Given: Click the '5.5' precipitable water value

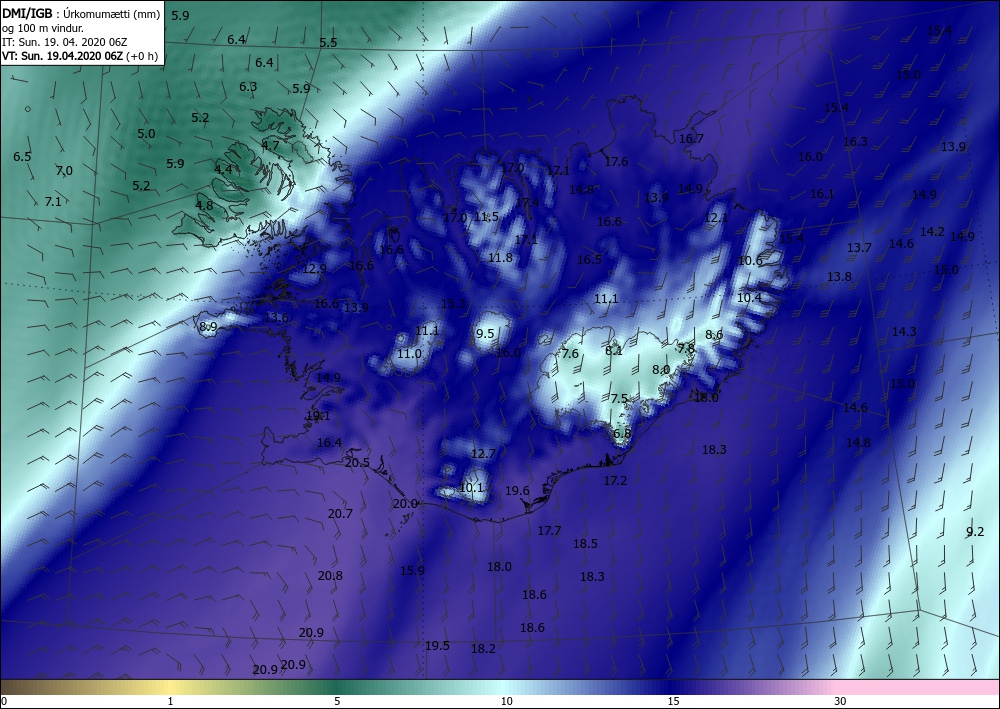Looking at the screenshot, I should (328, 43).
